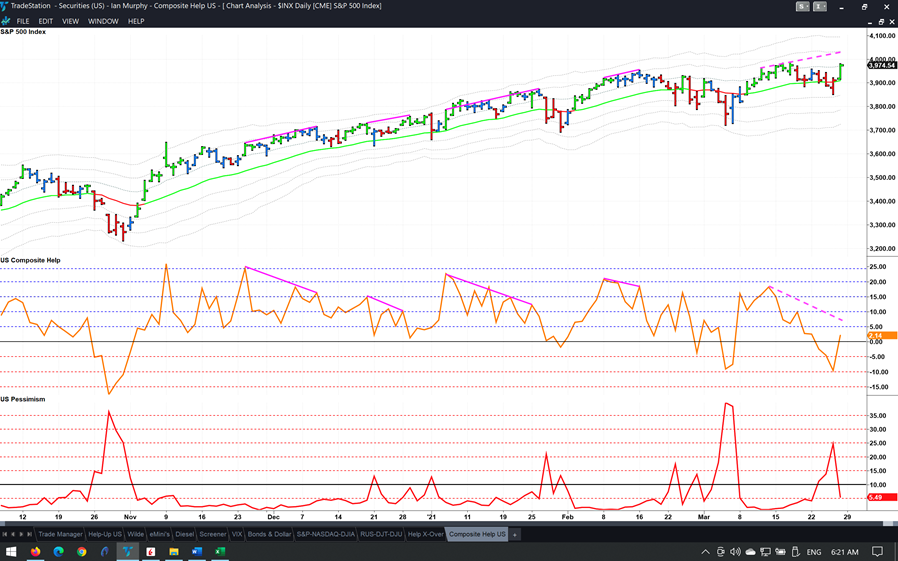Expand hidden system tray icons
The image size is (898, 561).
(x=705, y=551)
